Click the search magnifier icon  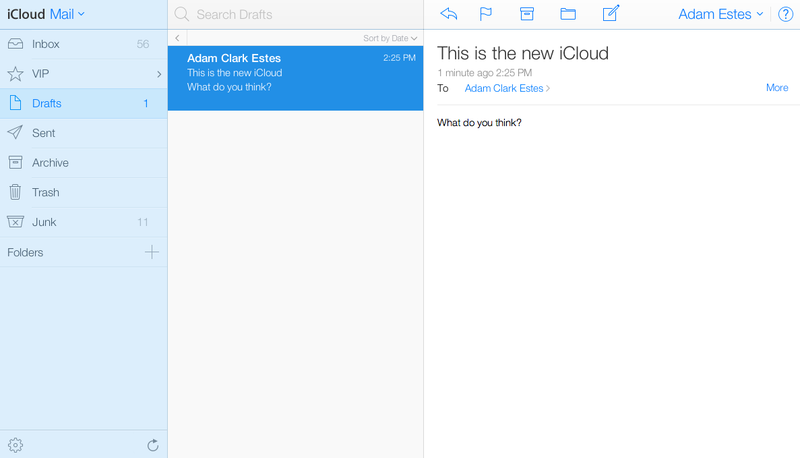coord(182,14)
